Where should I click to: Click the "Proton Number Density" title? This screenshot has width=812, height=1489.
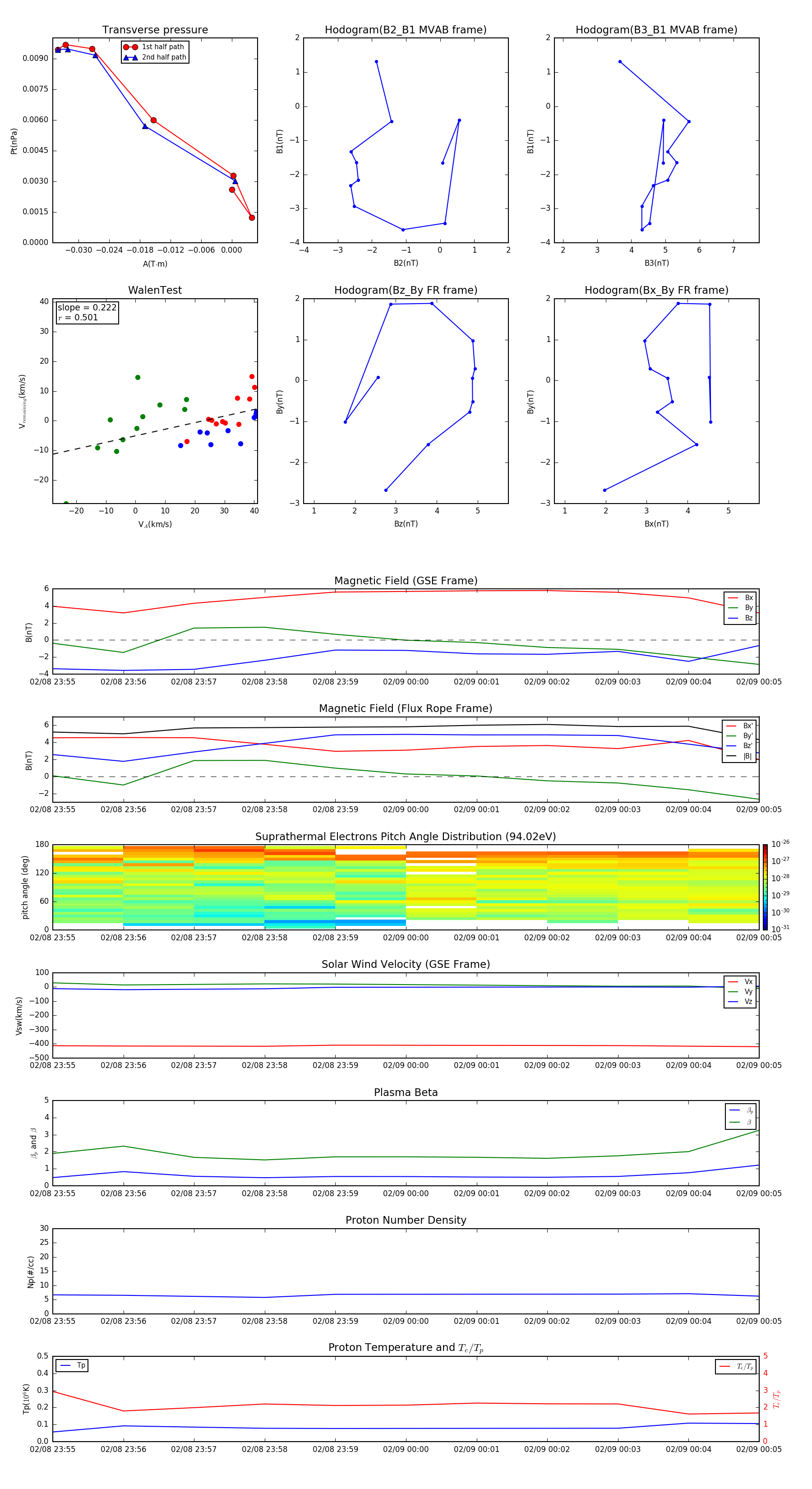[406, 1220]
